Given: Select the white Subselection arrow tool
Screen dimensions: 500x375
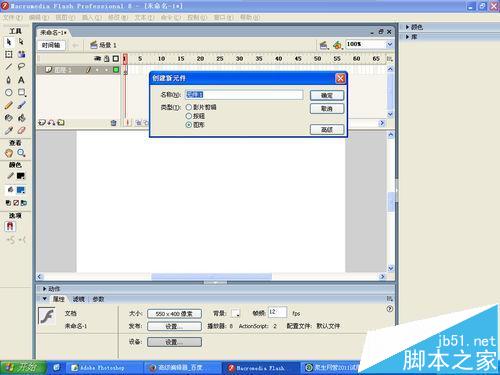Looking at the screenshot, I should tap(21, 42).
